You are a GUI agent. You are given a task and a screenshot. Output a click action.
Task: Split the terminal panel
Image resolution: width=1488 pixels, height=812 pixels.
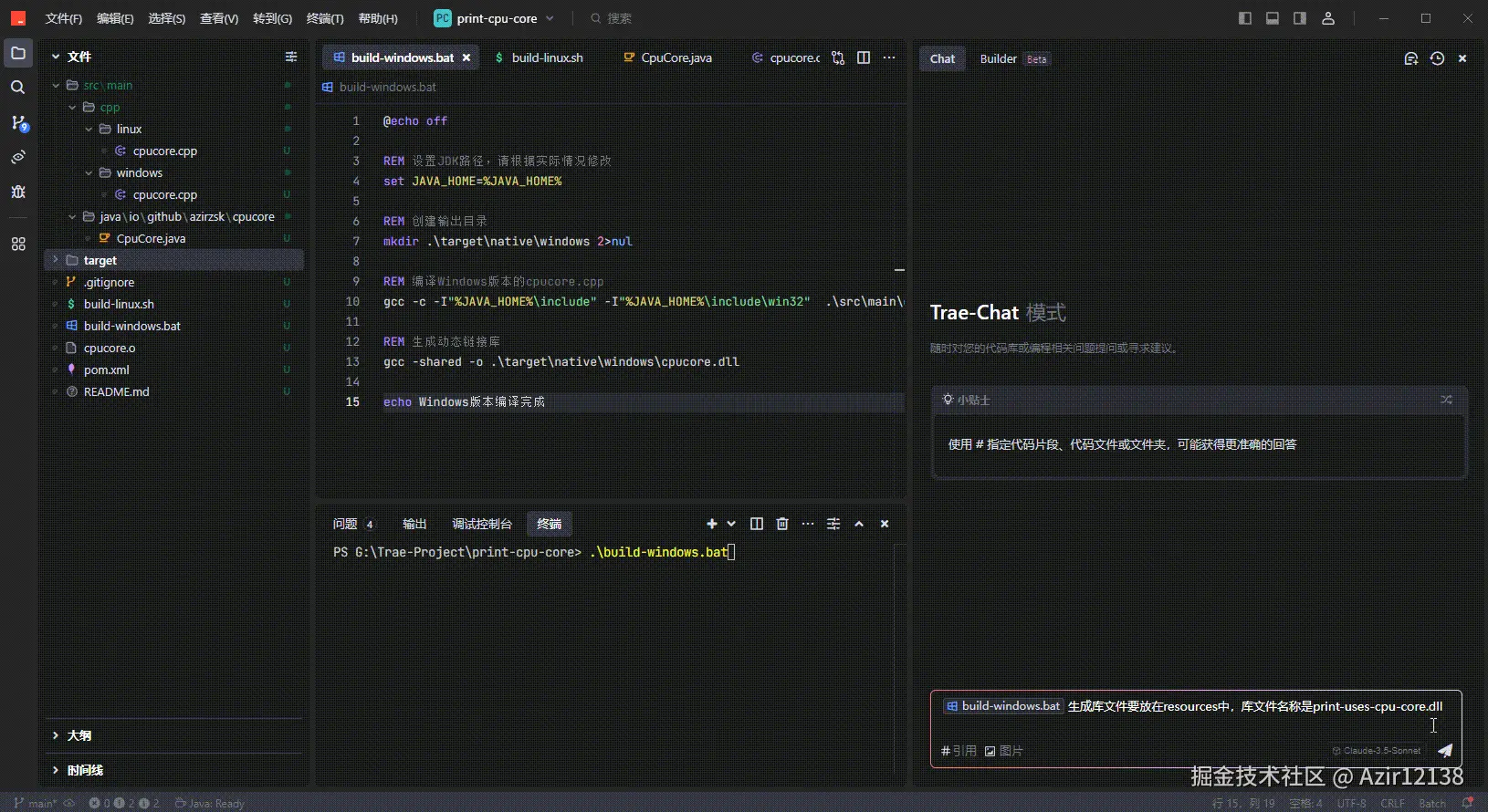[757, 524]
